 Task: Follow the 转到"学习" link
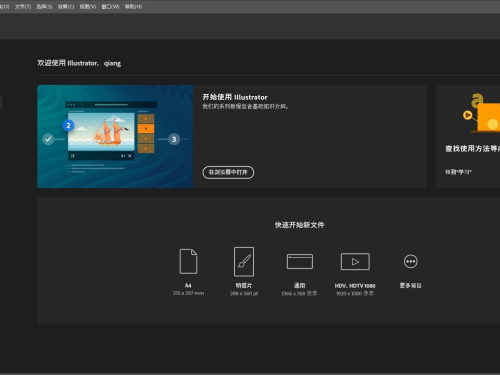point(458,172)
